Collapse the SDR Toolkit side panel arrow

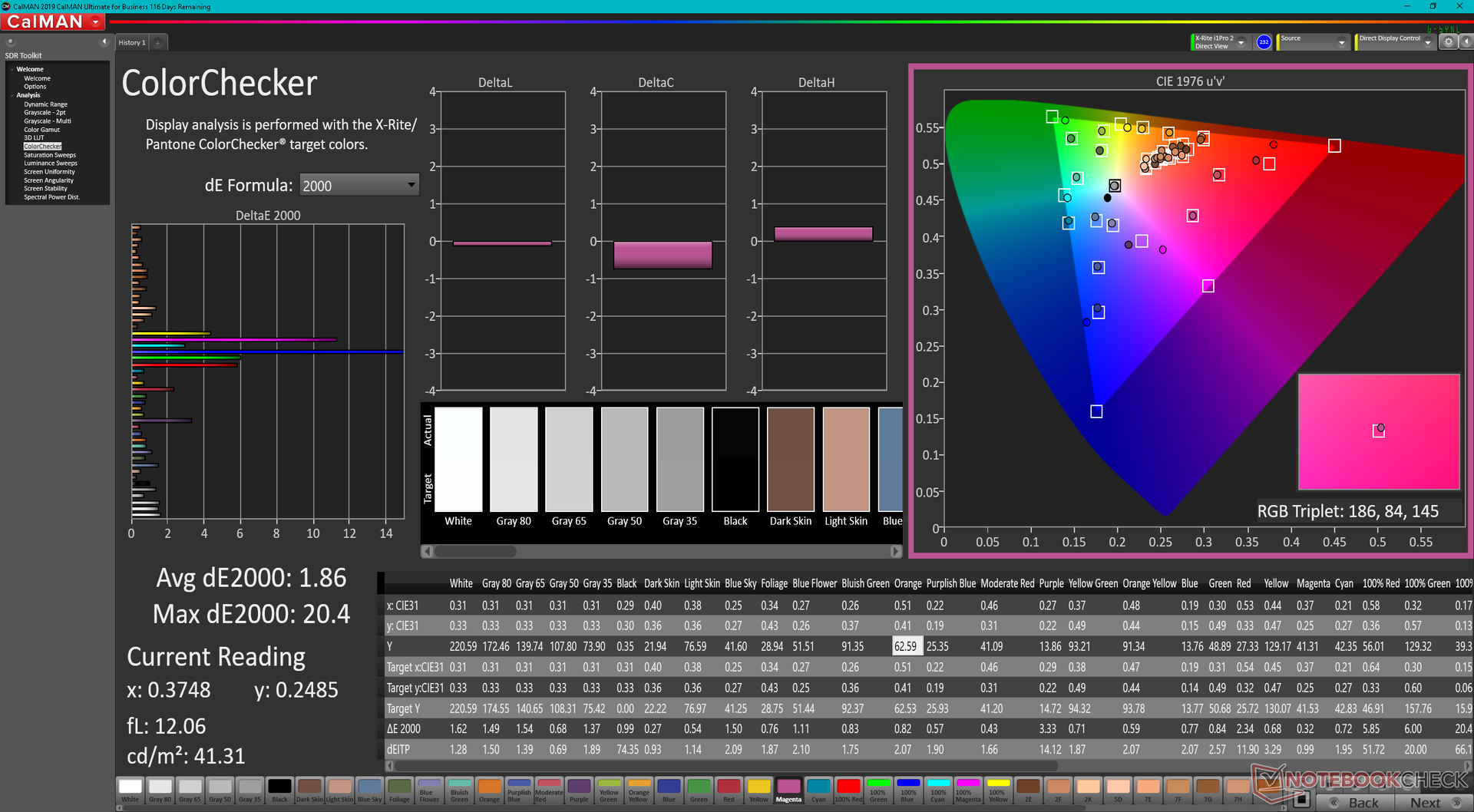(104, 41)
